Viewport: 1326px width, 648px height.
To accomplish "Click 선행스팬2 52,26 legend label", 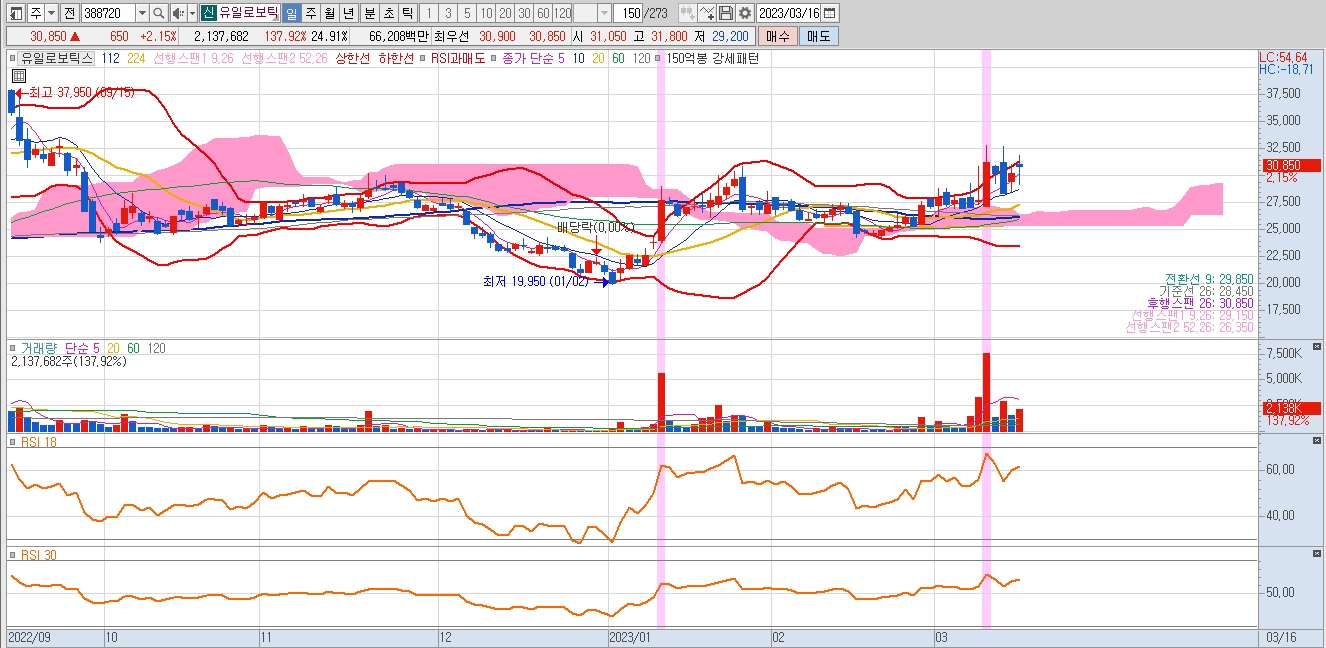I will click(x=284, y=58).
